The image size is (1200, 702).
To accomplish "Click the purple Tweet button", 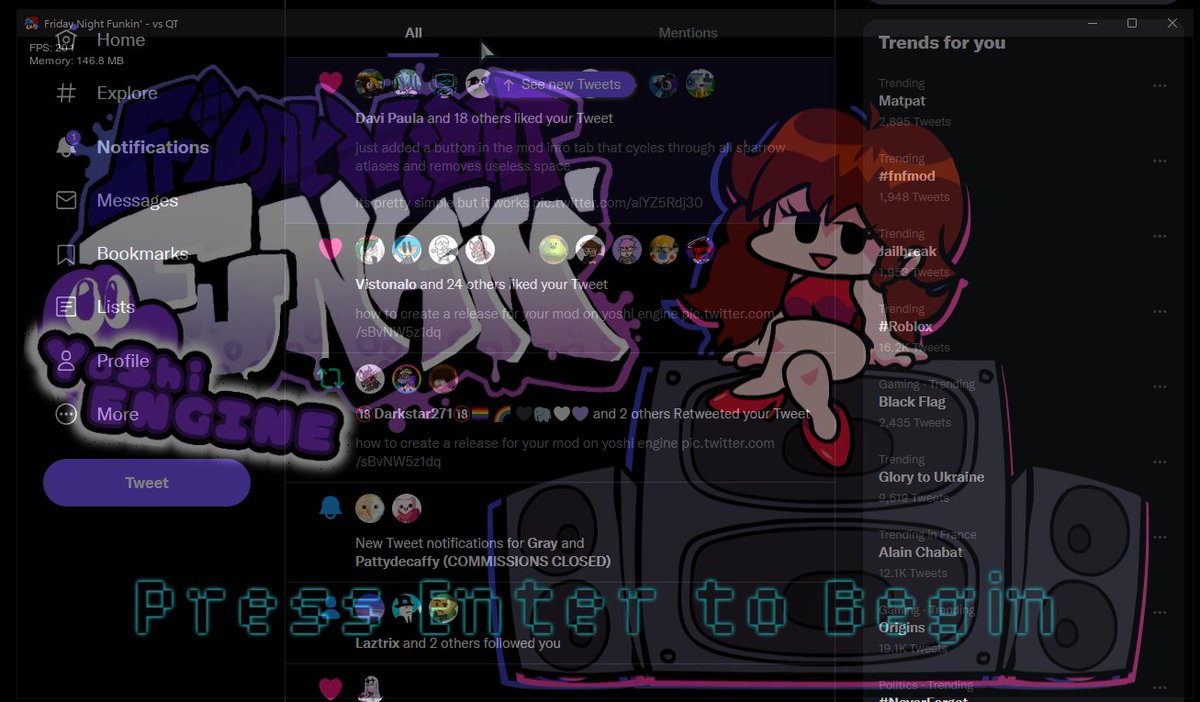I will pos(146,483).
